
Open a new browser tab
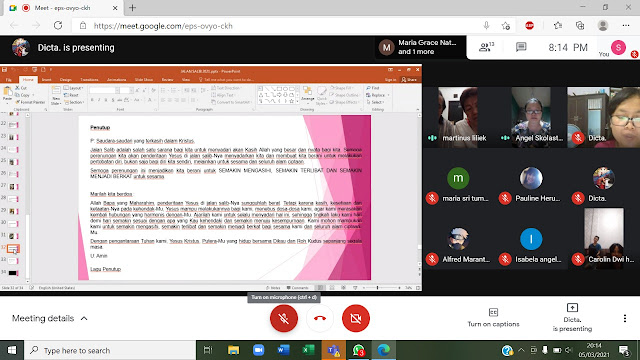[x=132, y=8]
